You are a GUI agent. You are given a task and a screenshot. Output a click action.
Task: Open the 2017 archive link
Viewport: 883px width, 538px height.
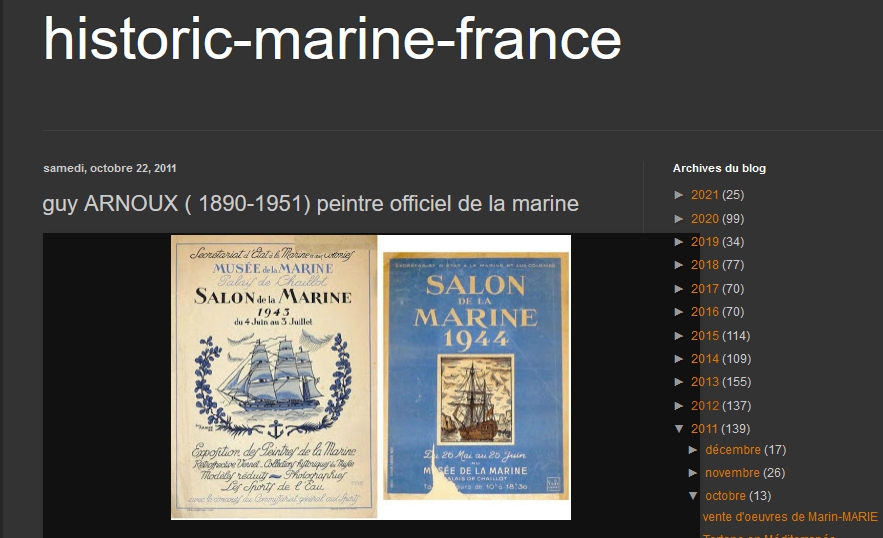(x=704, y=288)
